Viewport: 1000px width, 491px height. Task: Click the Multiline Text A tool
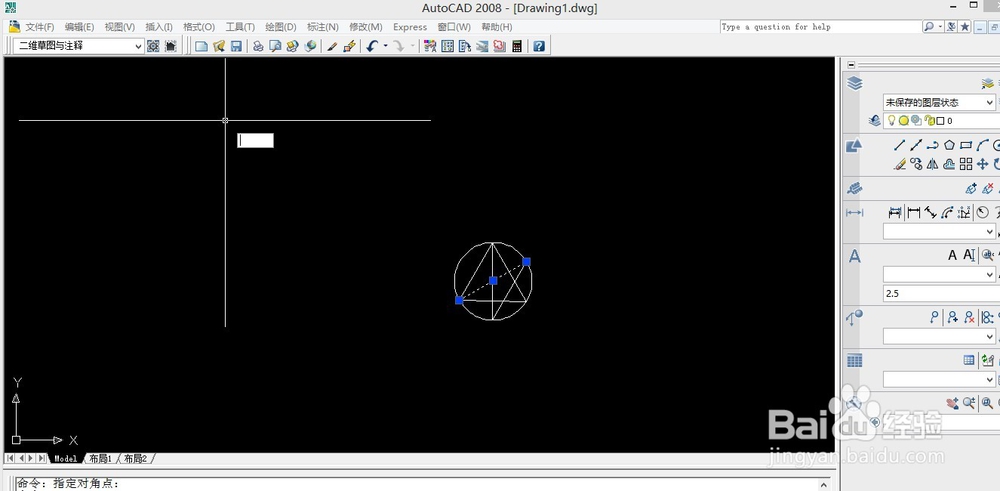(x=952, y=255)
